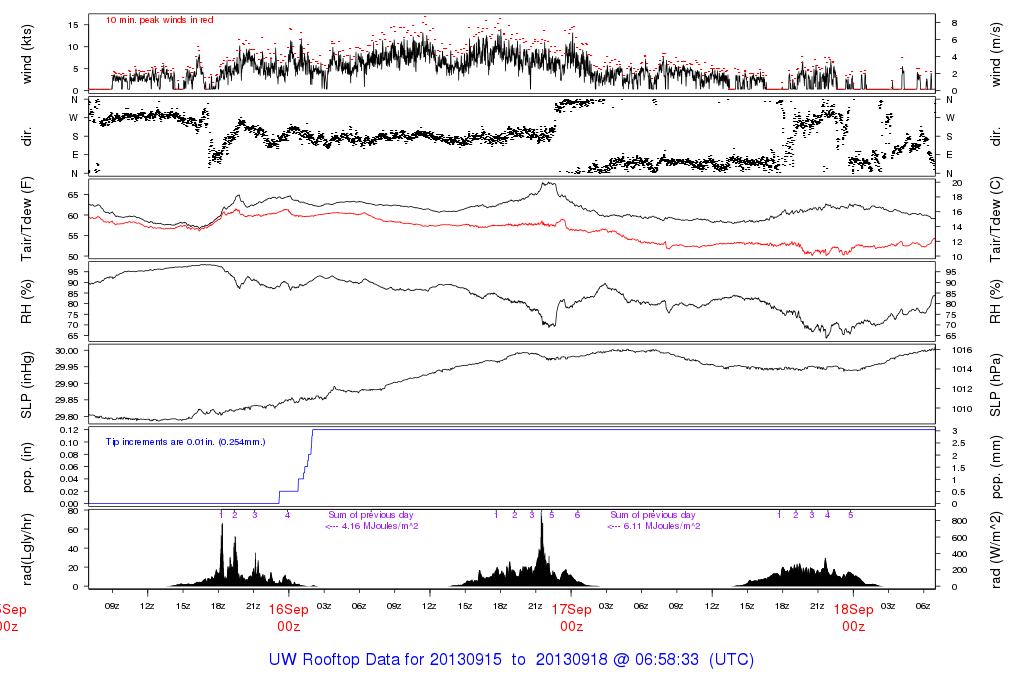1024x700 pixels.
Task: Click the '600' tick on the W/m^2 axis
Action: (x=959, y=538)
